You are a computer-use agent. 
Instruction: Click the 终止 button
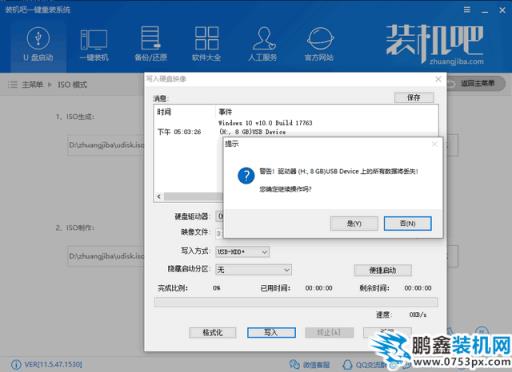329,332
